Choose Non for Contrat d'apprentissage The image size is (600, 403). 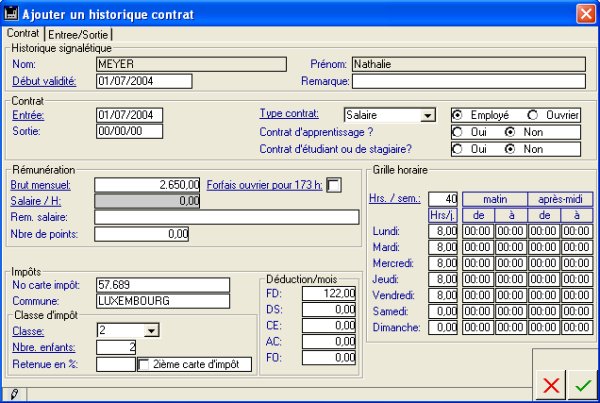point(510,132)
